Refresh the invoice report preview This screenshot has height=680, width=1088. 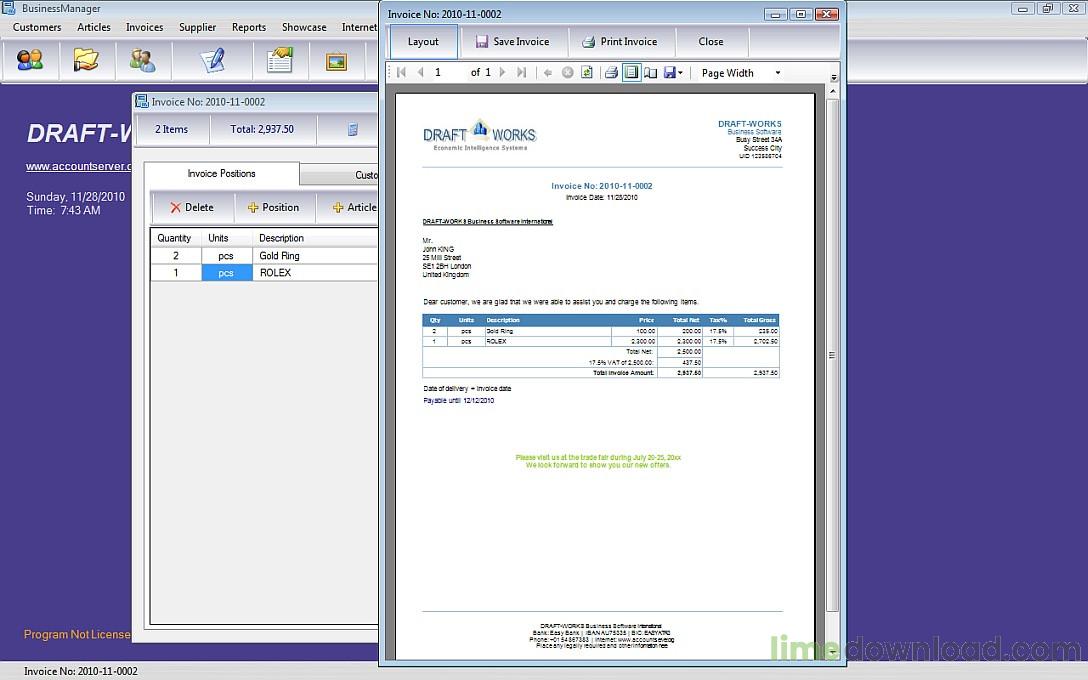click(586, 72)
